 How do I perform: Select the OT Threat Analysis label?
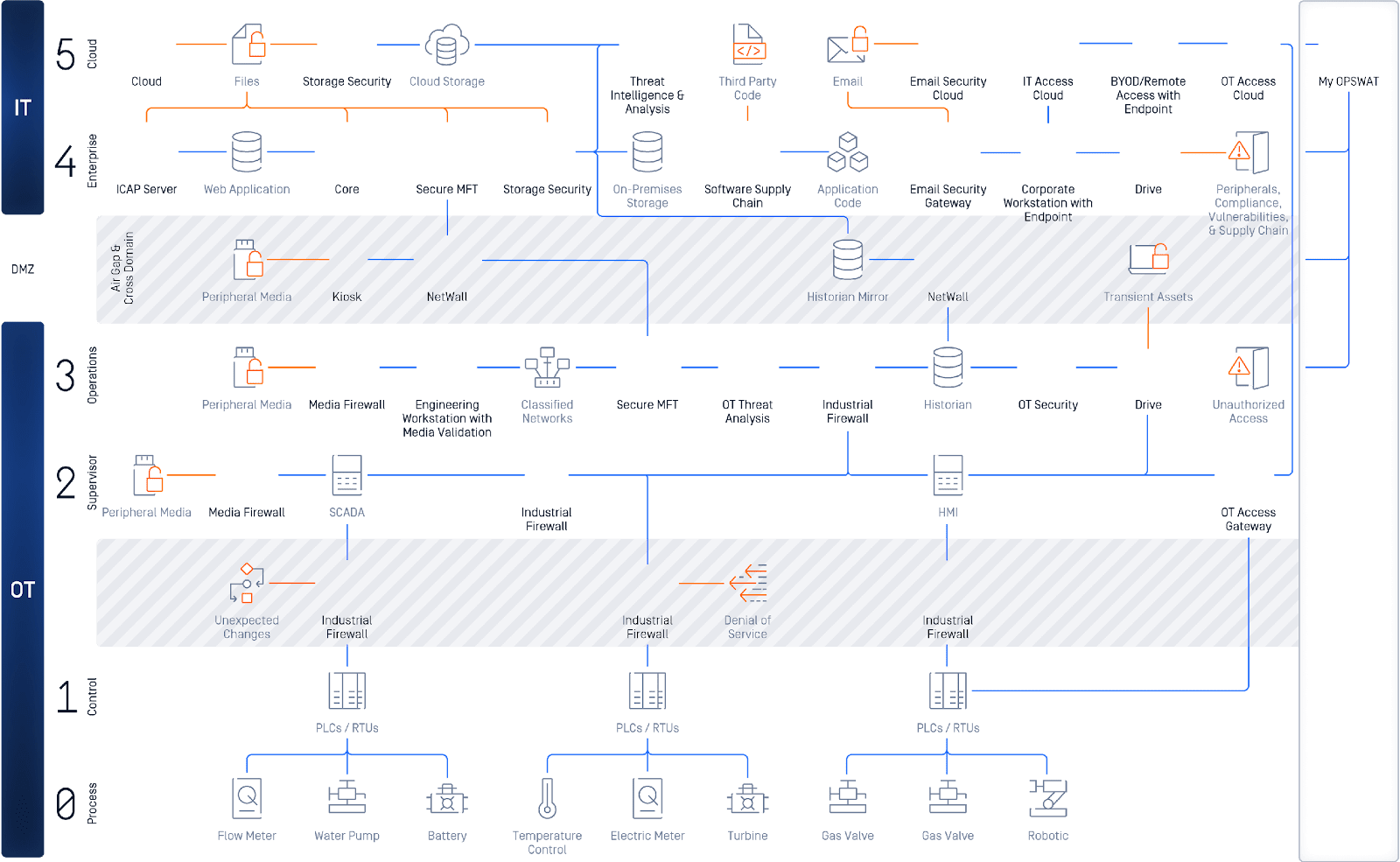(x=748, y=411)
